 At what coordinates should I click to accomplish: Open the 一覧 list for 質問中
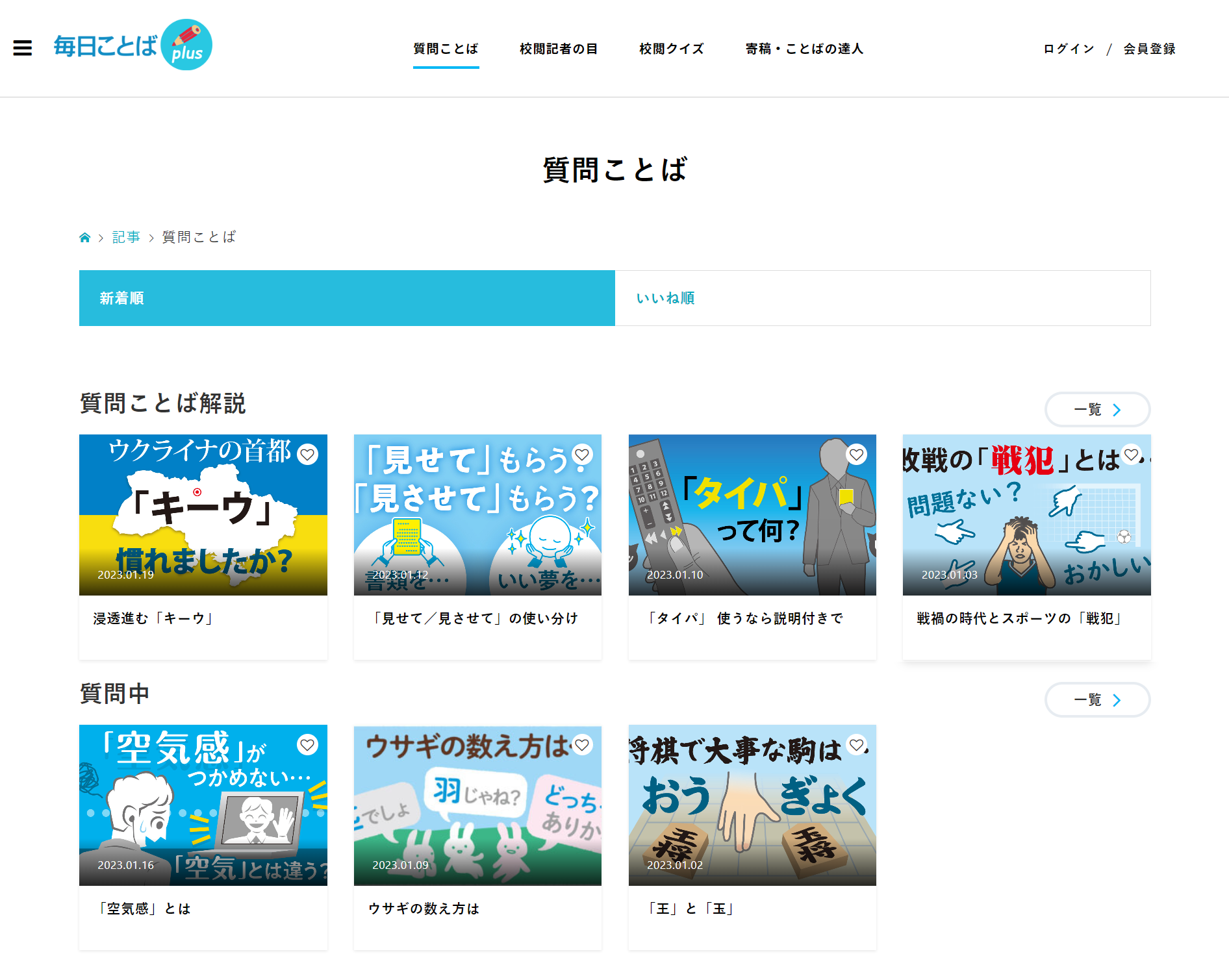[x=1097, y=700]
